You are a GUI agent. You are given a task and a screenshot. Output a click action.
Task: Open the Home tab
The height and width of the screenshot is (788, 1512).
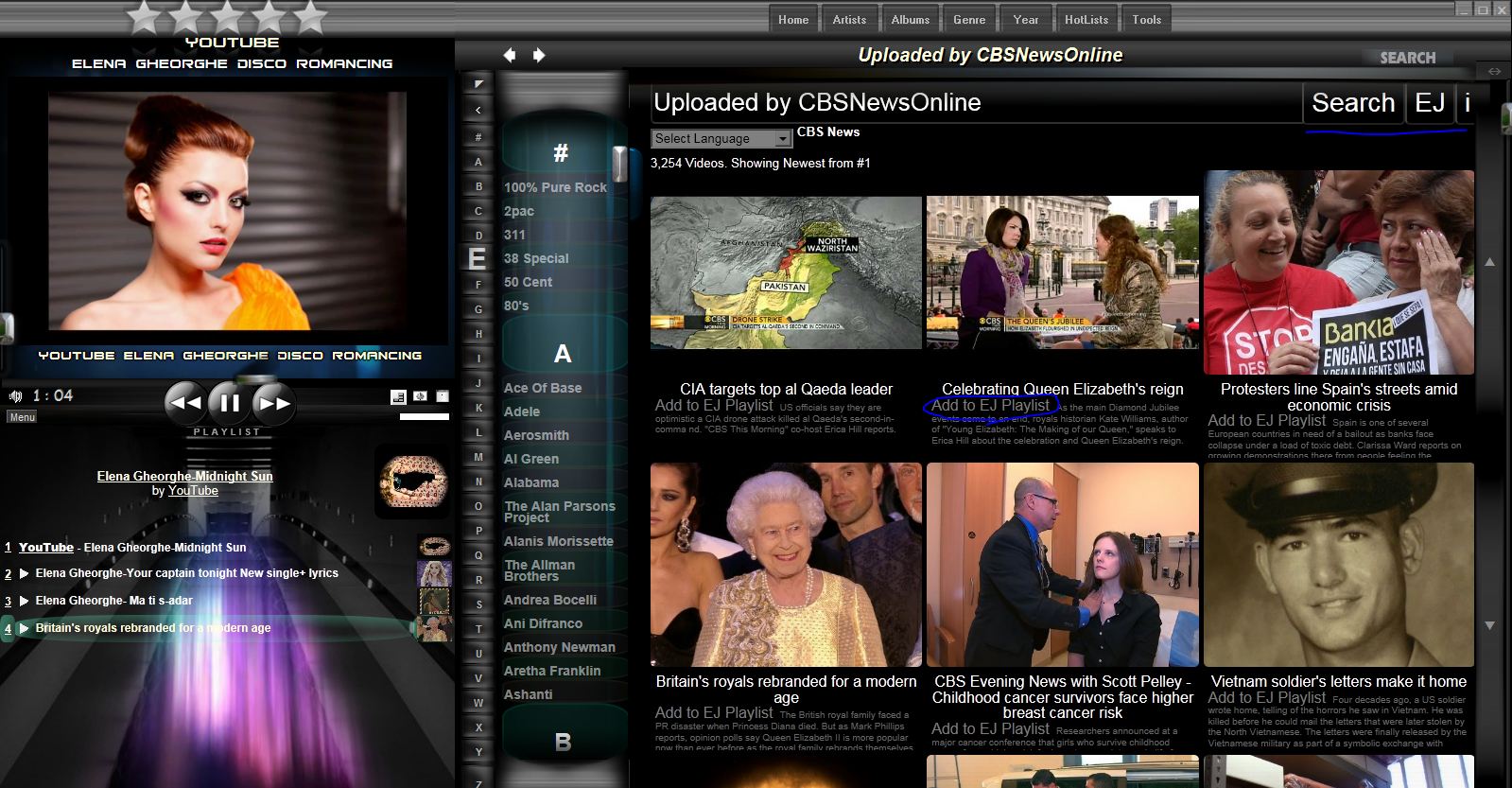pyautogui.click(x=793, y=19)
